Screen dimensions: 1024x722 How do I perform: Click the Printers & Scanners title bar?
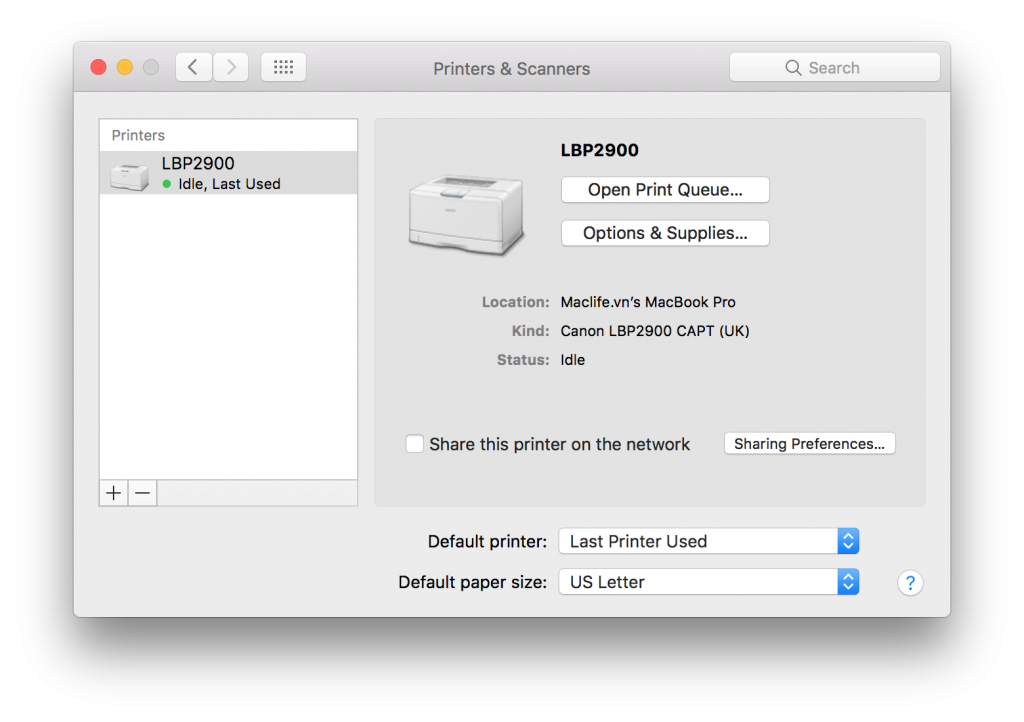tap(511, 68)
